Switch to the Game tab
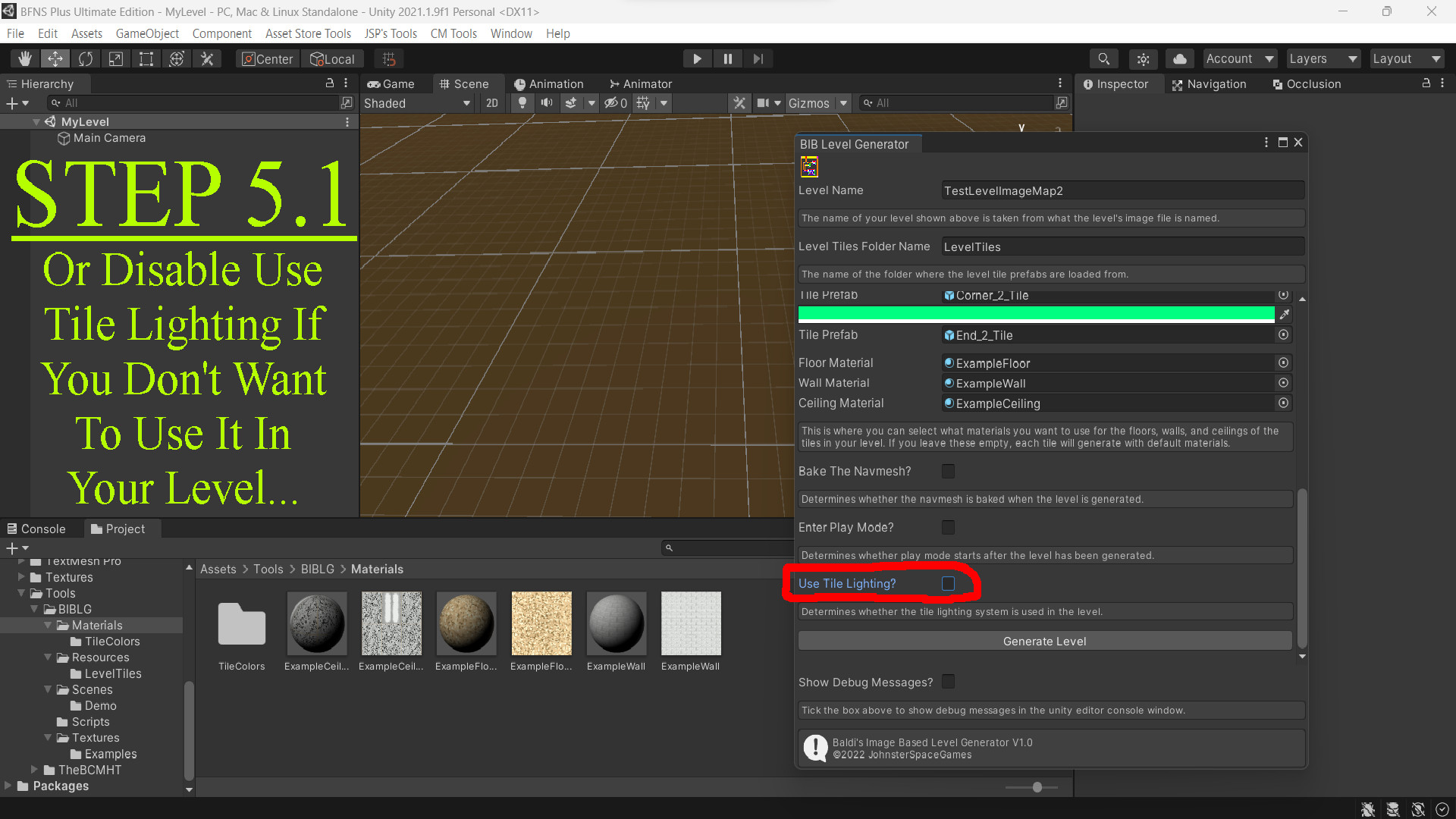Image resolution: width=1456 pixels, height=819 pixels. tap(394, 83)
